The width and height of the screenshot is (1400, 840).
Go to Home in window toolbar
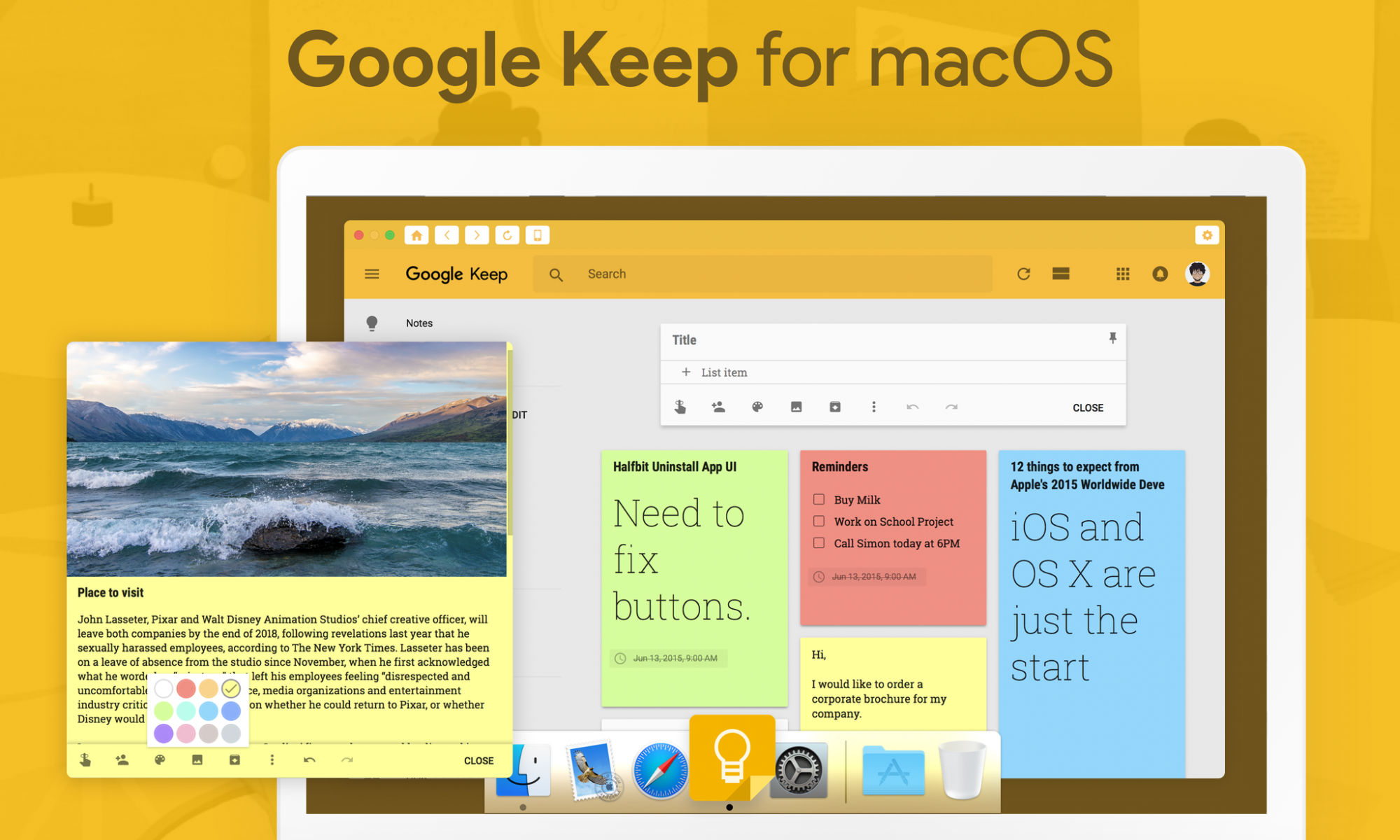click(416, 235)
